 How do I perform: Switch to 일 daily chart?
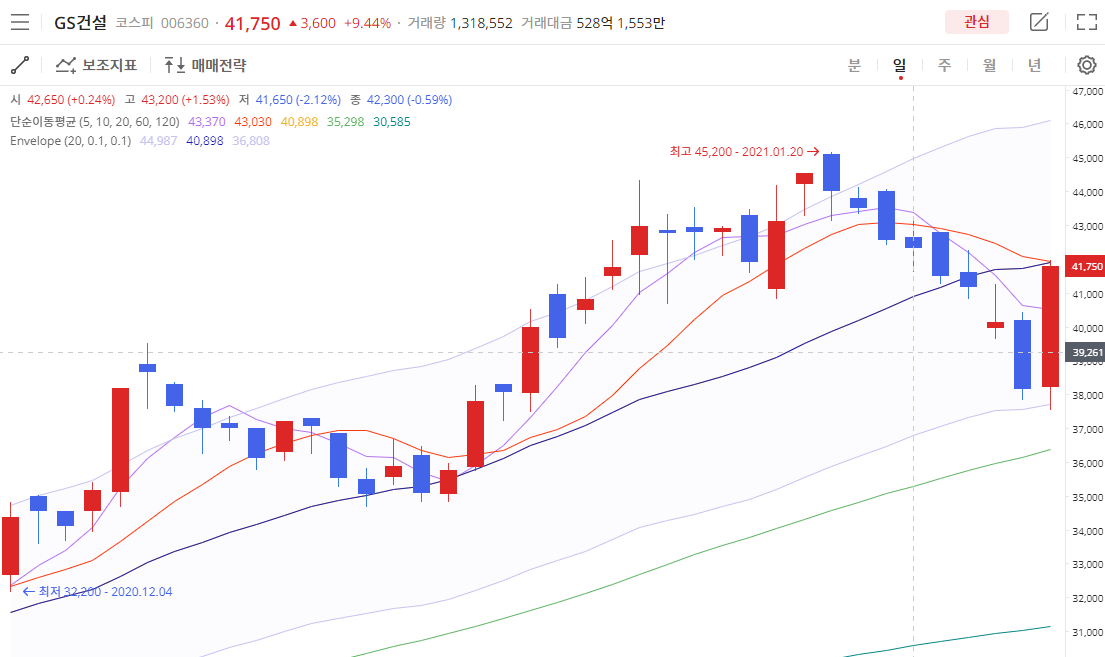[x=900, y=66]
